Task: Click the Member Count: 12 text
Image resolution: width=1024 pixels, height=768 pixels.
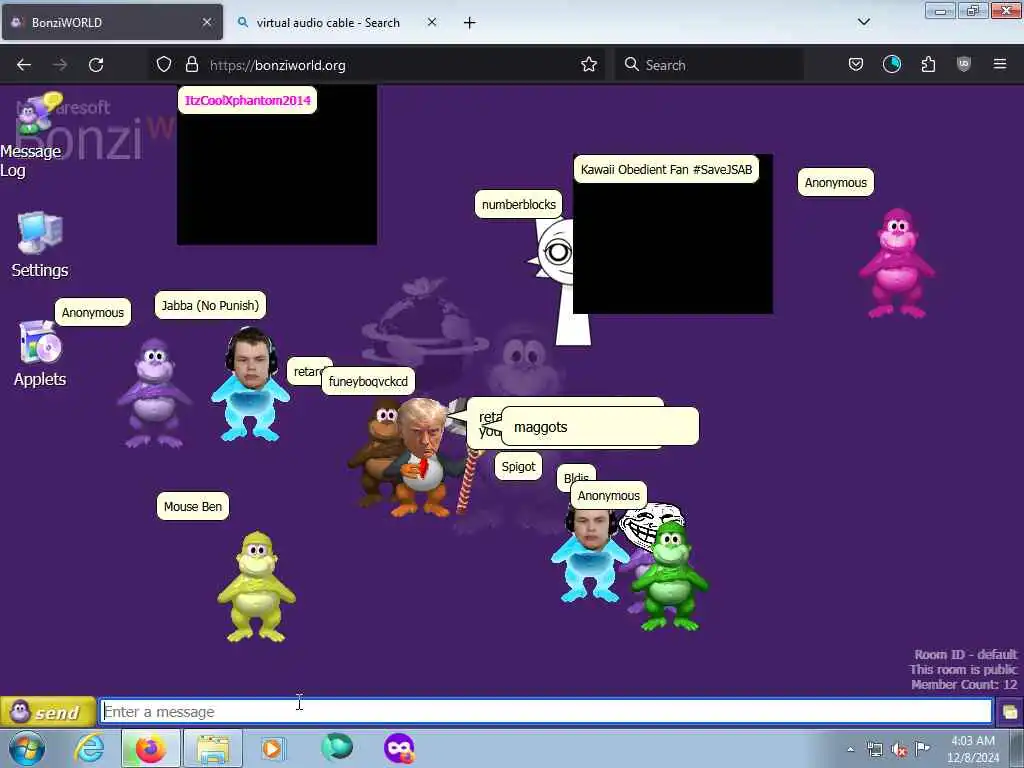Action: coord(964,684)
